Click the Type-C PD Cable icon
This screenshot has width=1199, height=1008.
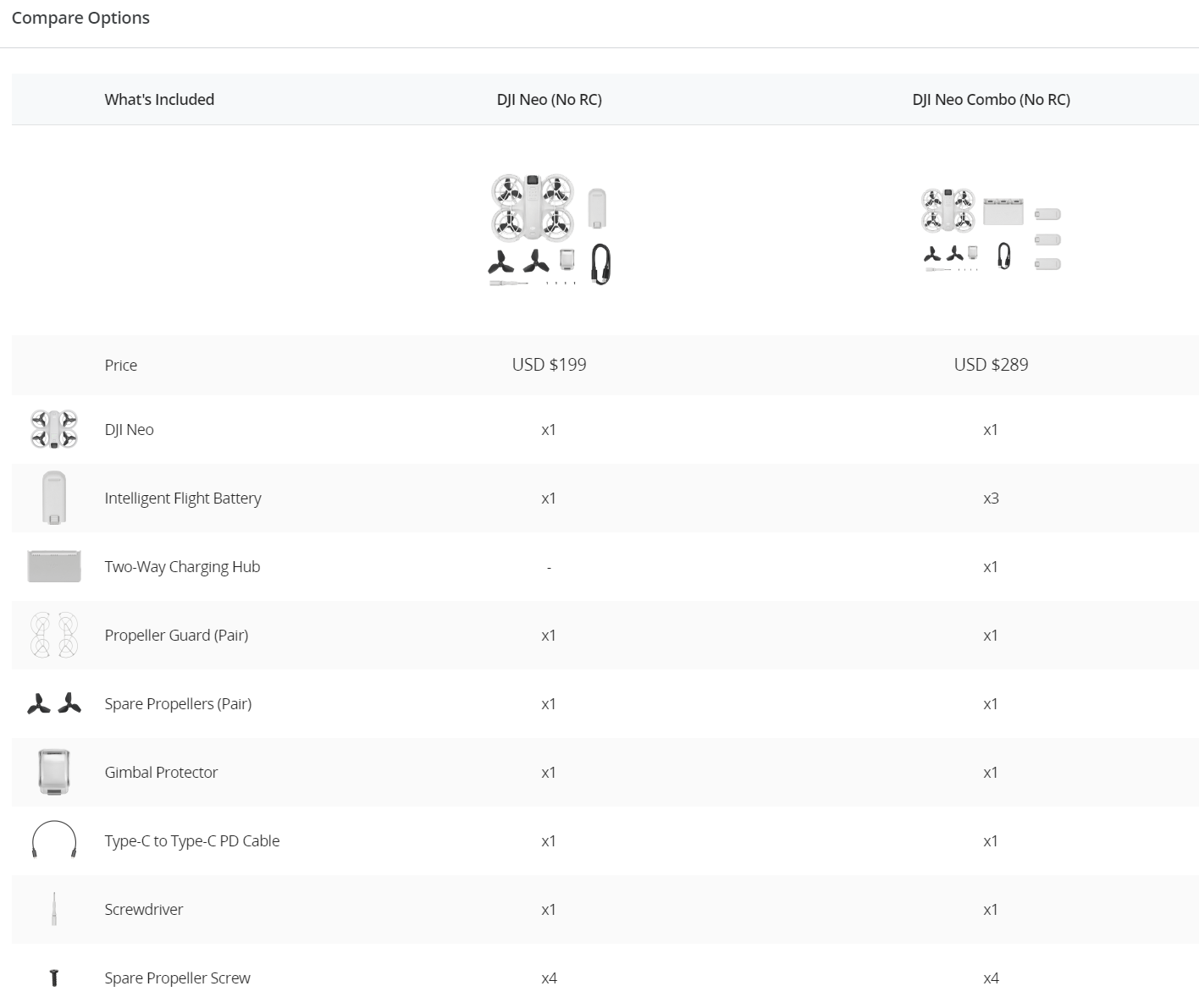click(53, 840)
